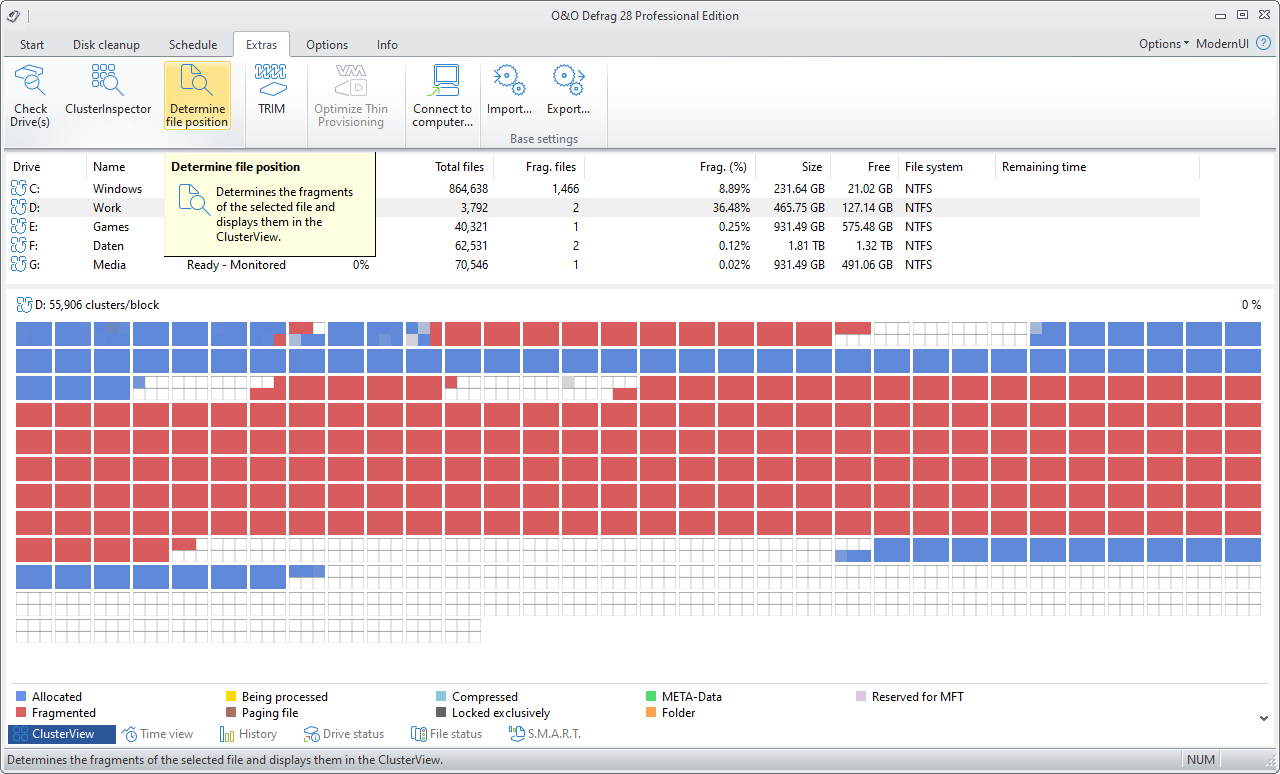Viewport: 1280px width, 774px height.
Task: Click the META-Data green swatch
Action: [x=652, y=696]
